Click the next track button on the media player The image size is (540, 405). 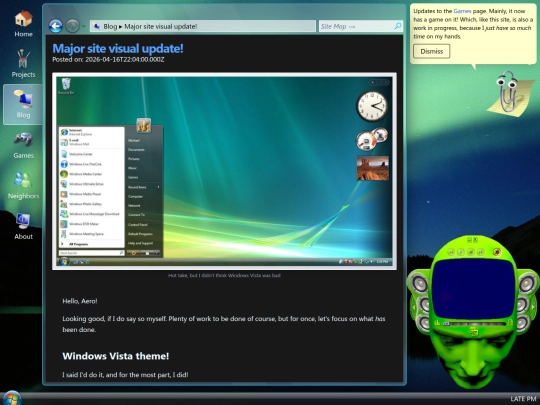481,252
